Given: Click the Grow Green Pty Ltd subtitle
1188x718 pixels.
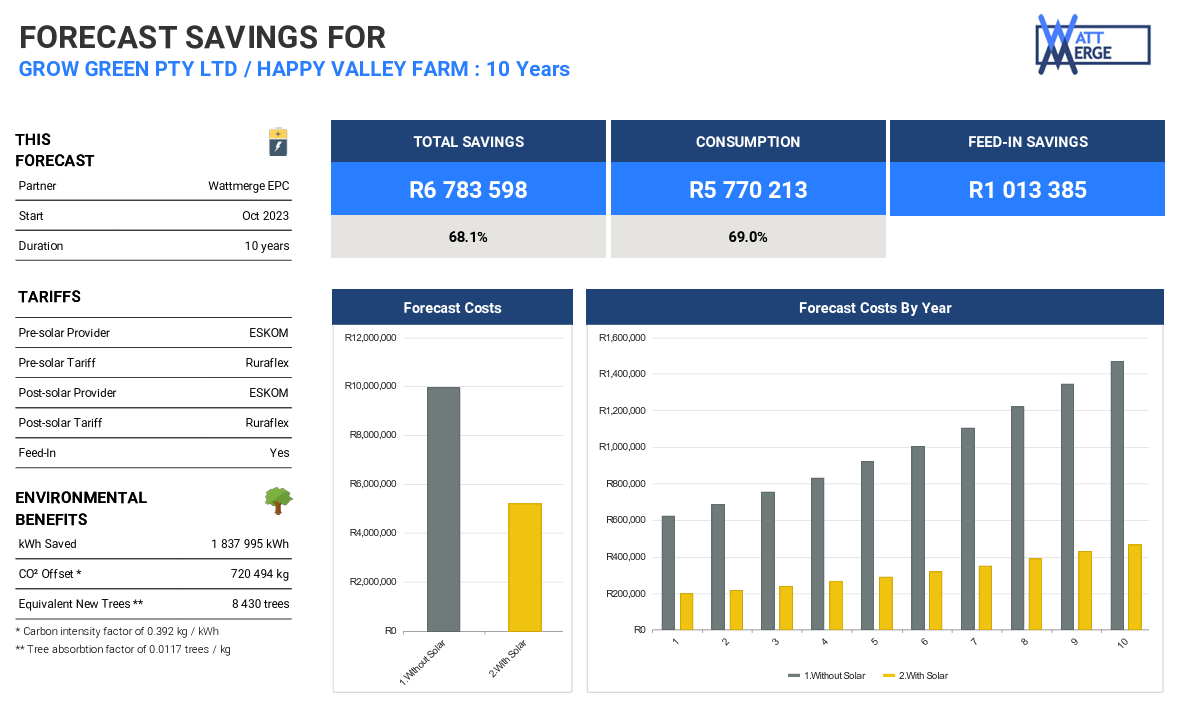Looking at the screenshot, I should point(294,69).
